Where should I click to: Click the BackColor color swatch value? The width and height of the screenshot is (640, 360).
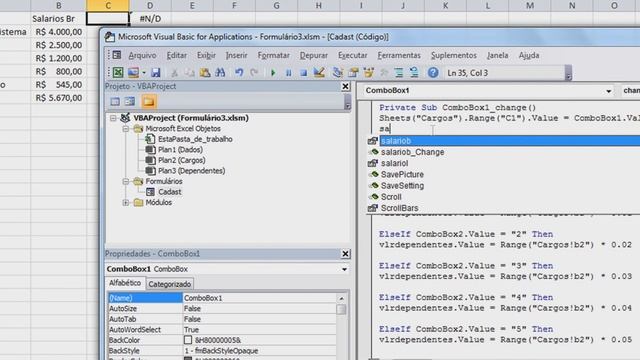click(188, 340)
